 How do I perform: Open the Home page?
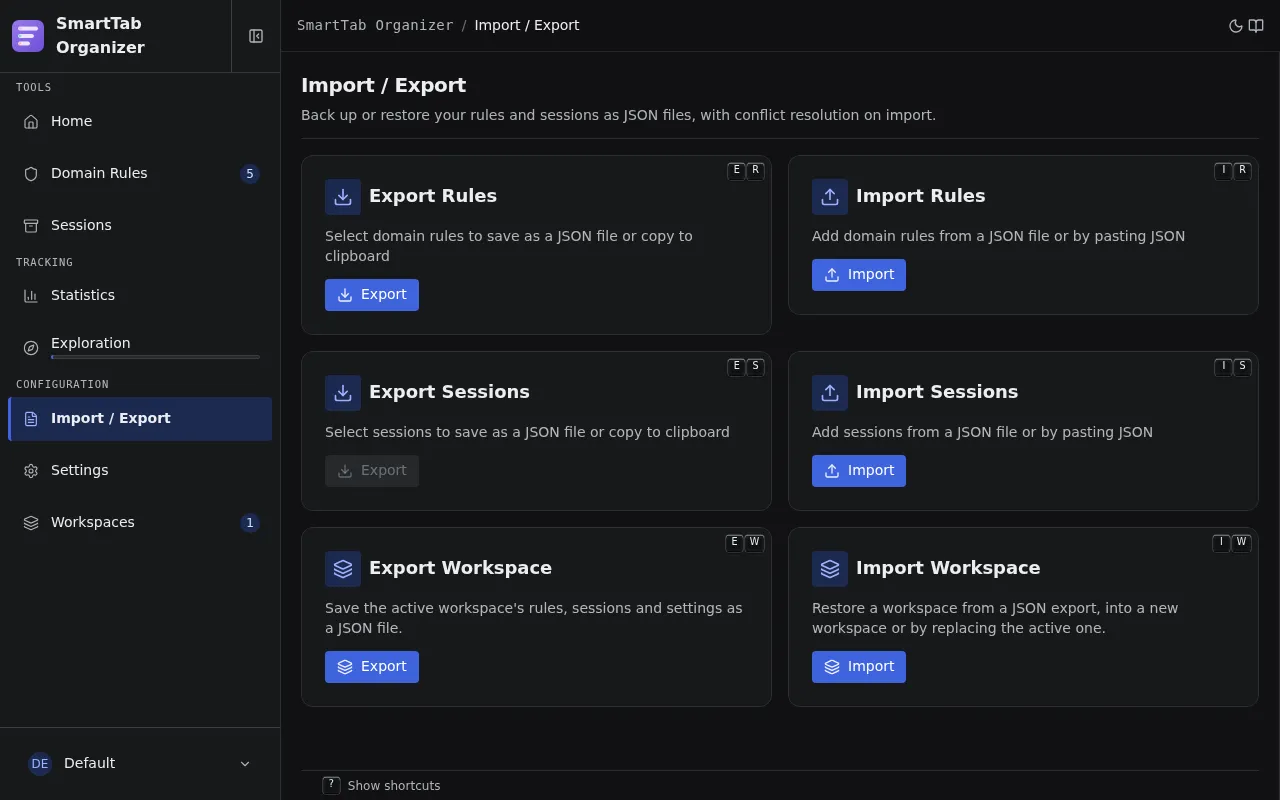click(140, 122)
